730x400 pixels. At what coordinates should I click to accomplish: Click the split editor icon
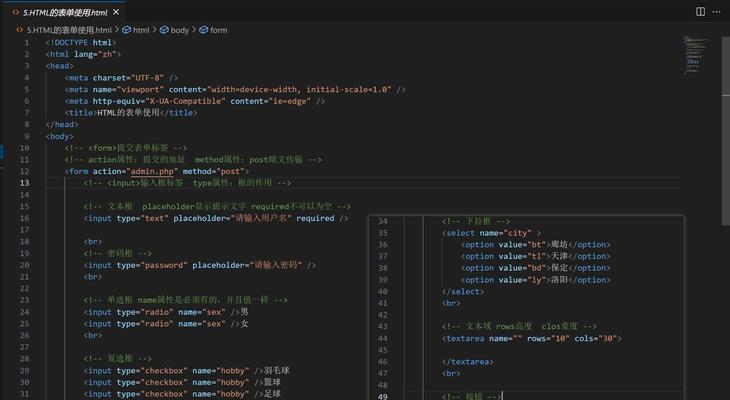pyautogui.click(x=700, y=12)
